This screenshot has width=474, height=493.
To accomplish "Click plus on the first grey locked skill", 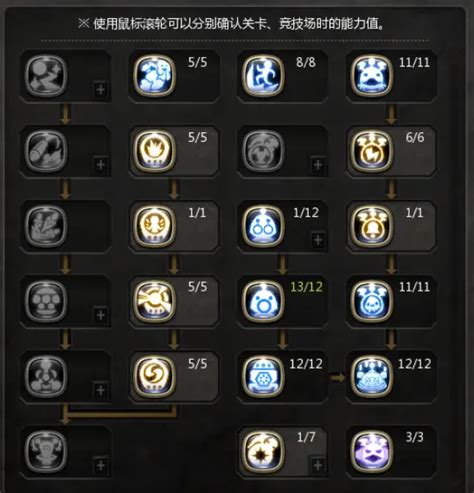I will [x=100, y=89].
